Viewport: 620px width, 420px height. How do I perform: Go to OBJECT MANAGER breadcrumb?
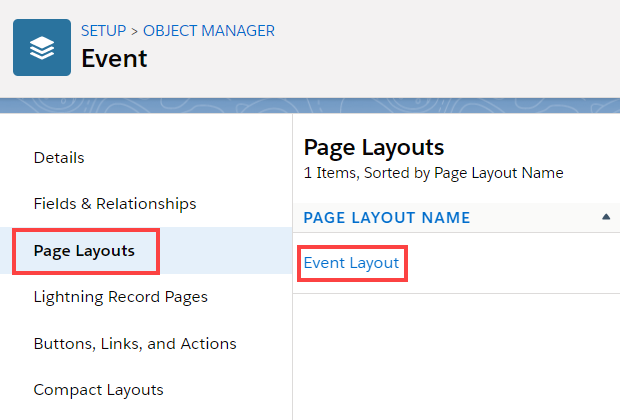point(209,31)
